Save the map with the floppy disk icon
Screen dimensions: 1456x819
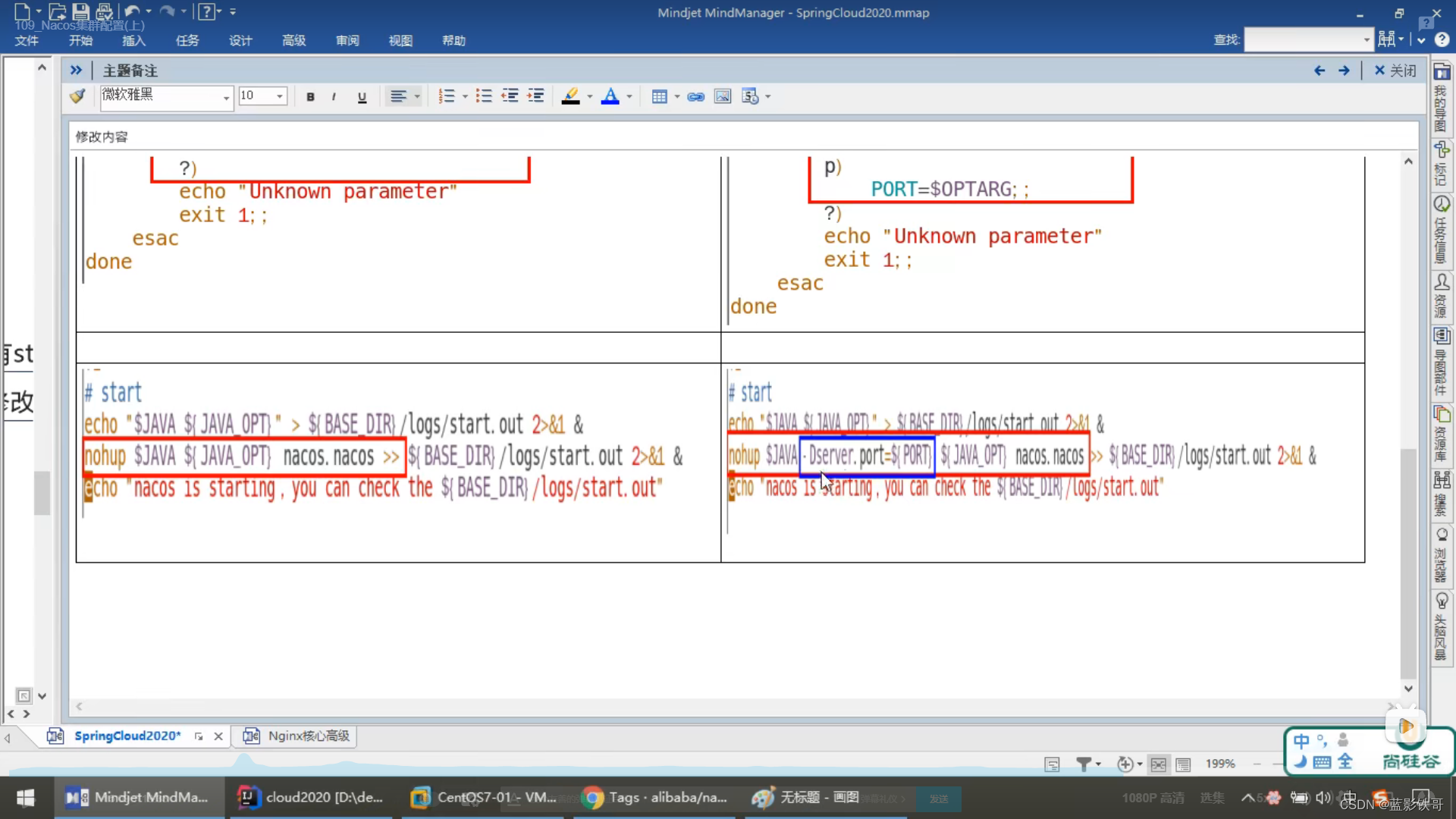point(80,12)
